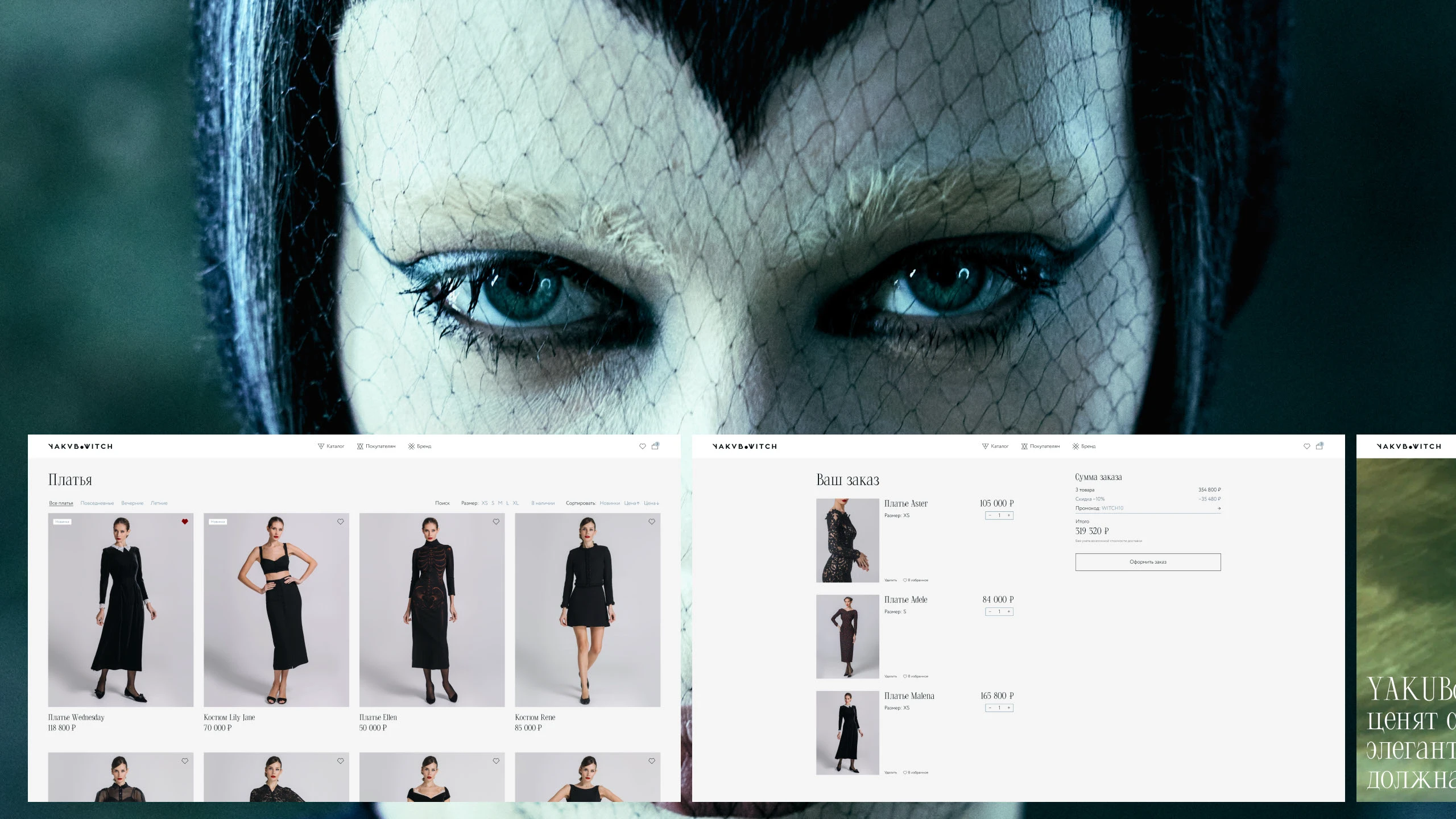1456x819 pixels.
Task: Open Платье Aster thumbnail in order
Action: (x=847, y=540)
